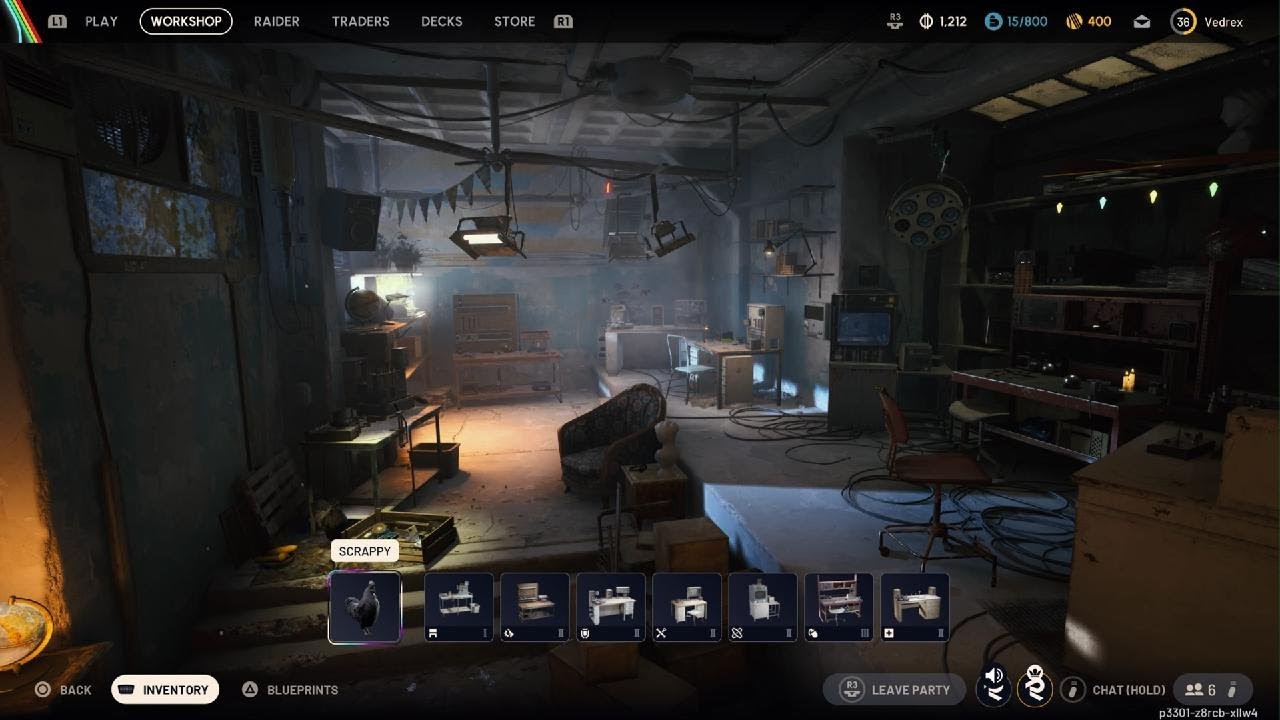Click the R3 icon inside LEAVE PARTY
The image size is (1280, 720).
(852, 689)
